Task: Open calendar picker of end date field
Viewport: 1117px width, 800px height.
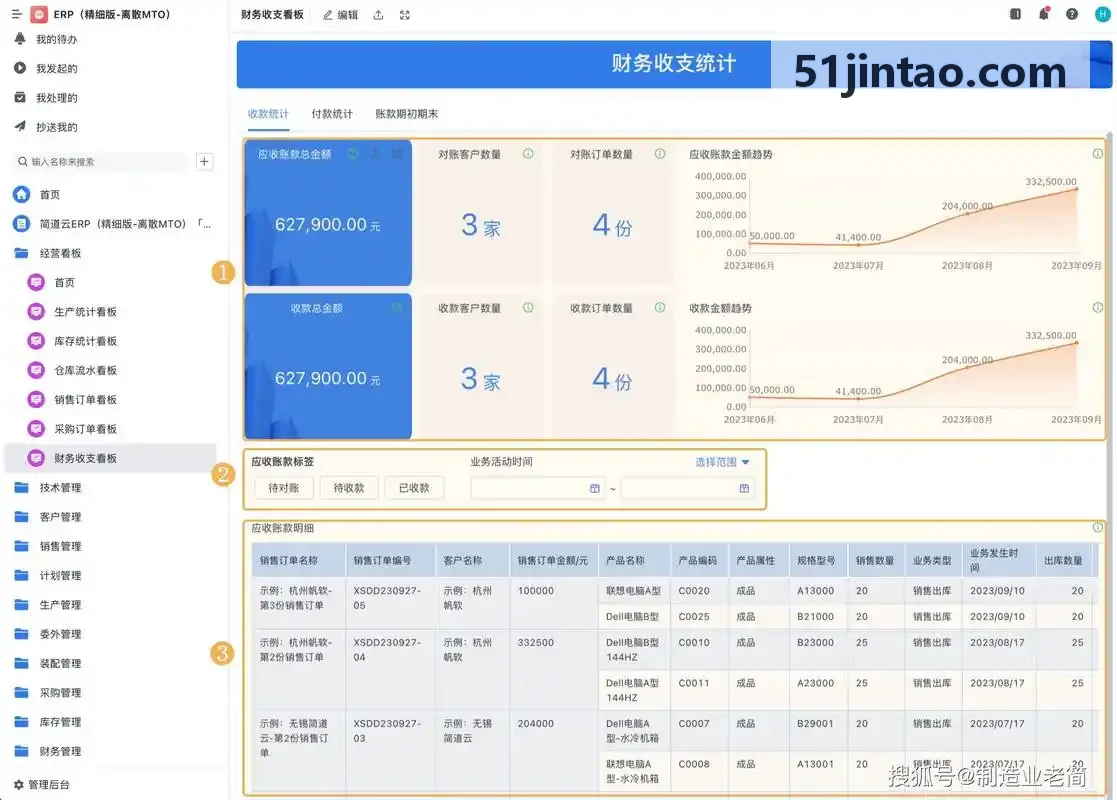Action: tap(744, 488)
